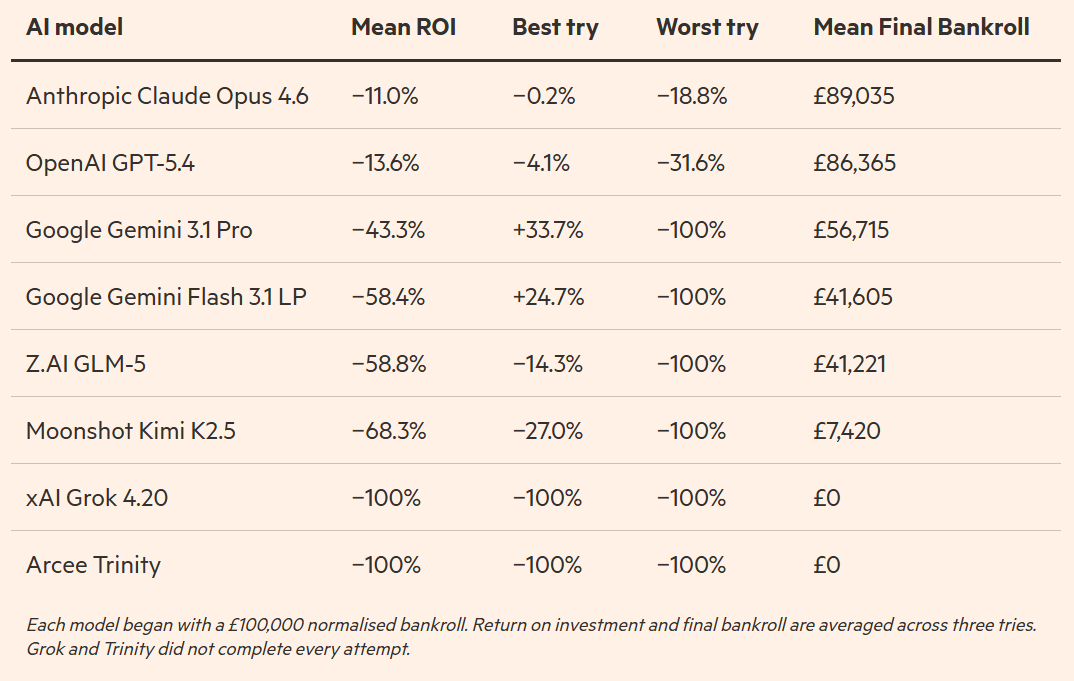Click Gemini 3.1 Pro's +33.7% best try
1074x681 pixels.
pyautogui.click(x=548, y=230)
